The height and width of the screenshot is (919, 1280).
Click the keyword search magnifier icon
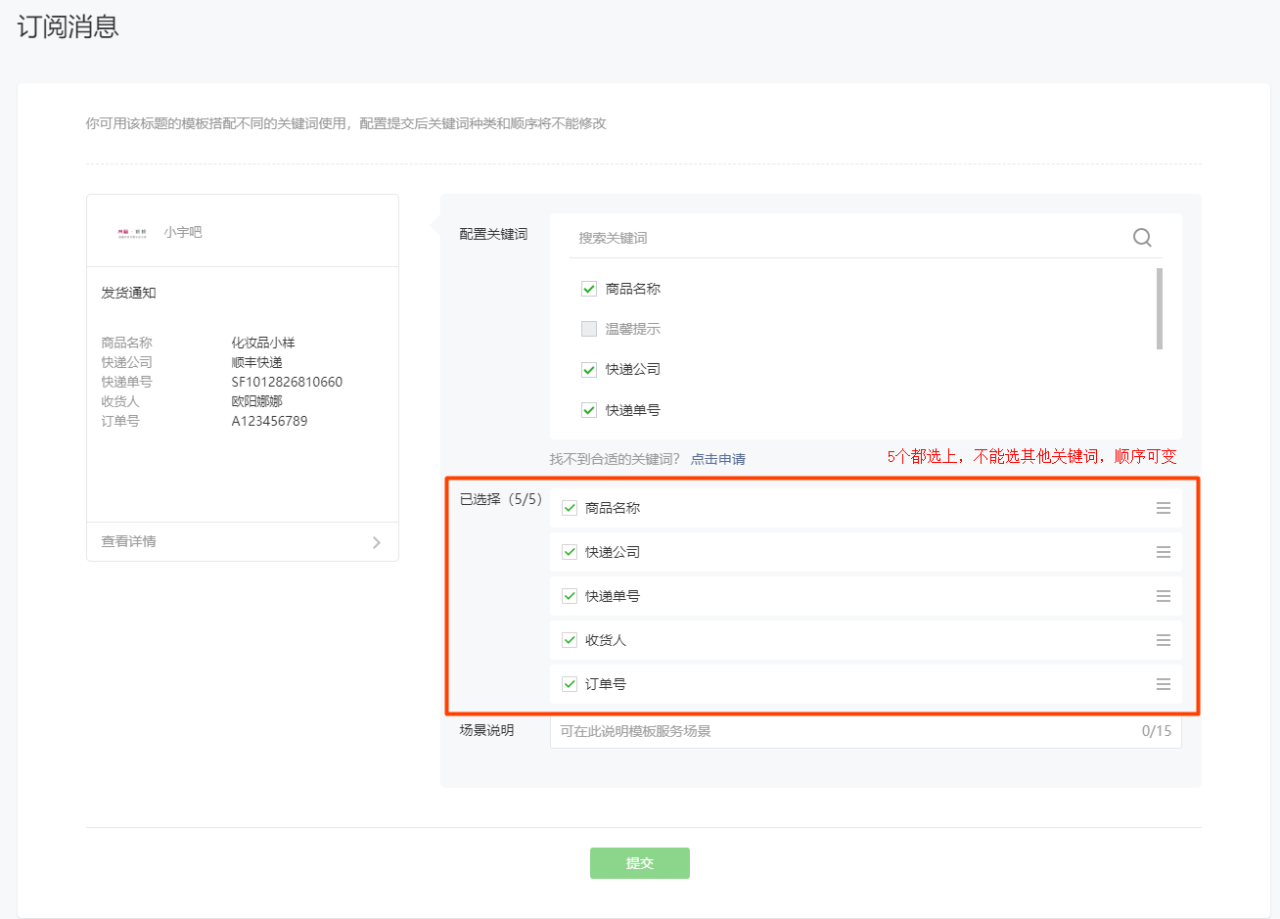(x=1142, y=238)
